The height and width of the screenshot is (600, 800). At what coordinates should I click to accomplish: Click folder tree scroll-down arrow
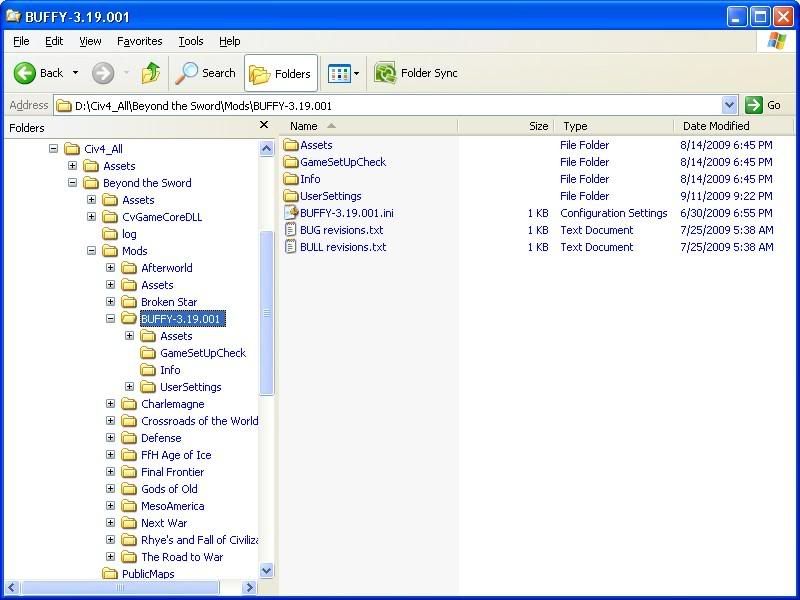pyautogui.click(x=266, y=570)
